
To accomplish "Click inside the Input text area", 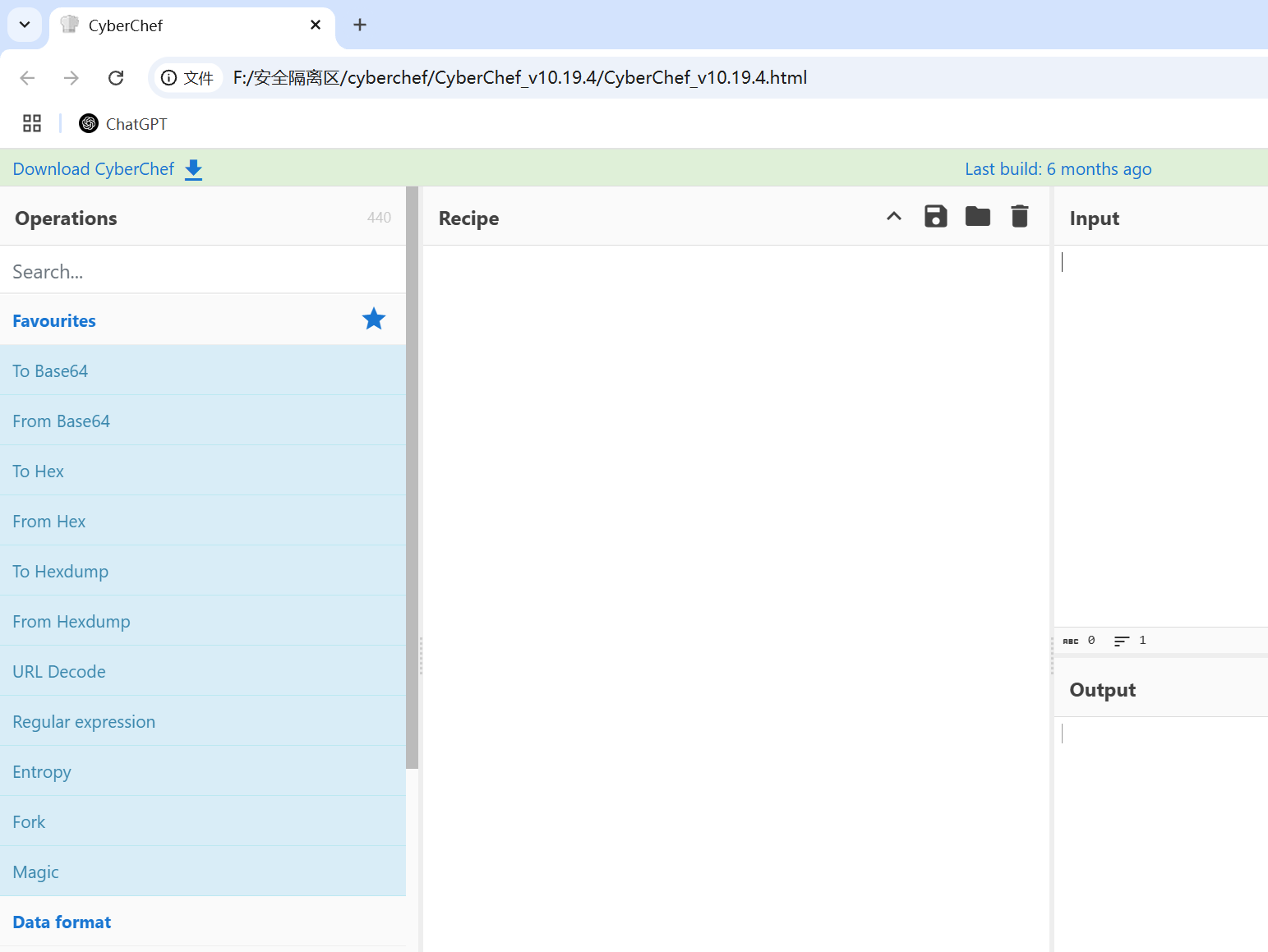I will [x=1161, y=435].
